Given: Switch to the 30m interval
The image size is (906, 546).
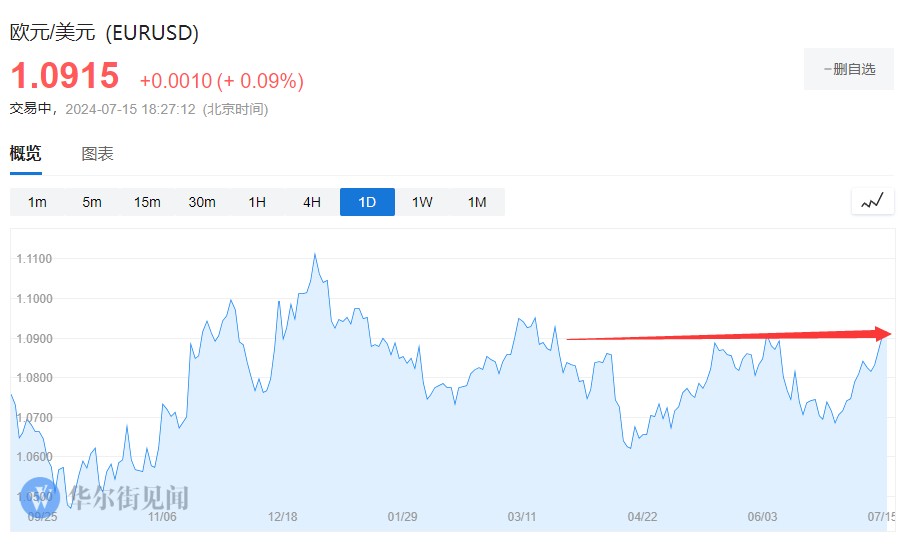Looking at the screenshot, I should 202,202.
